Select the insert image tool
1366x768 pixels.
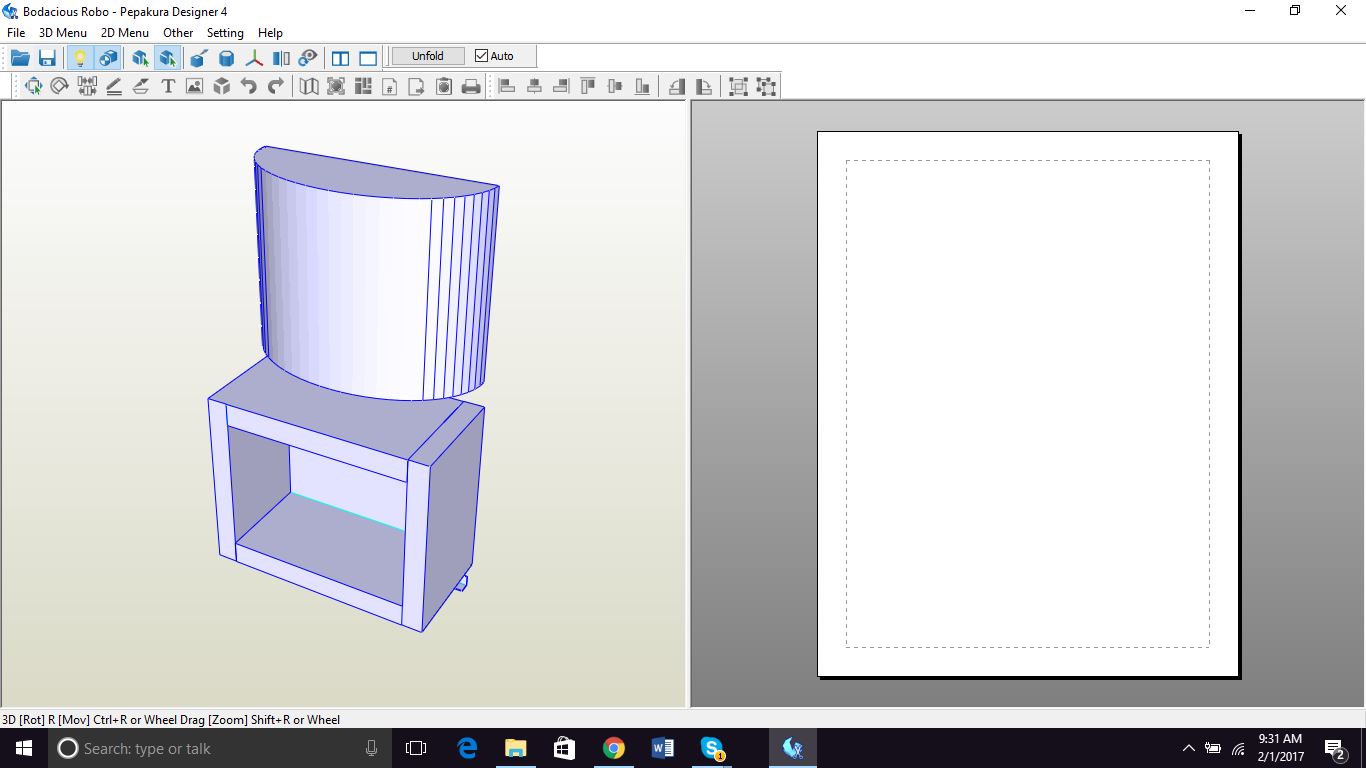coord(195,86)
